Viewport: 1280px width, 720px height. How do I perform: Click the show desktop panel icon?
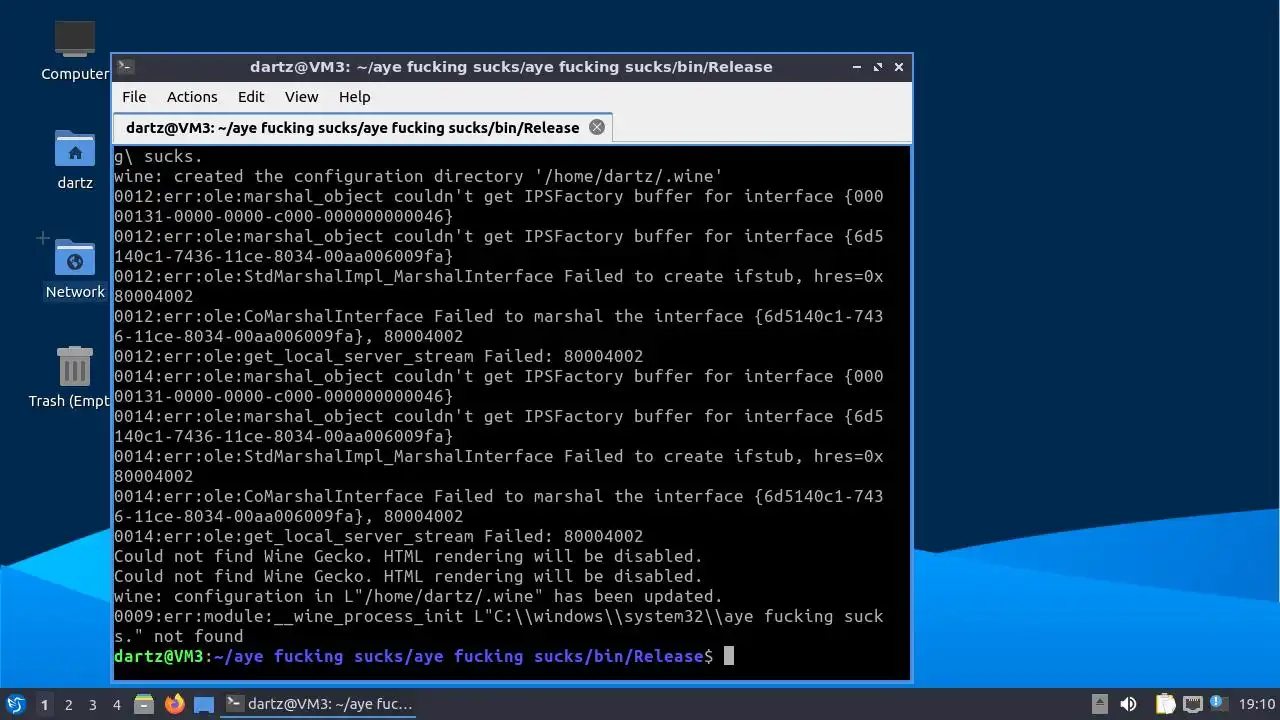point(204,704)
